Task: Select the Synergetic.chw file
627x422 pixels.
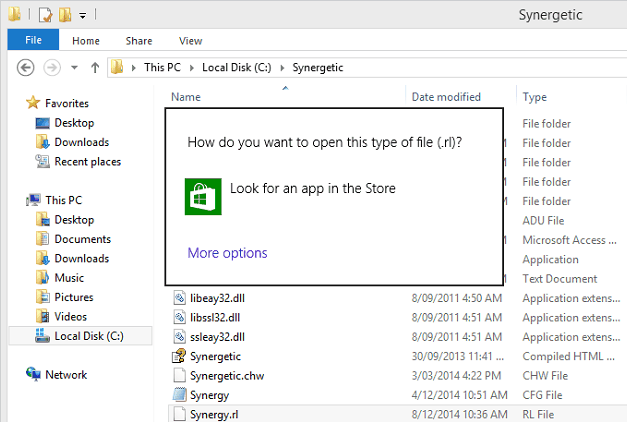Action: (227, 376)
